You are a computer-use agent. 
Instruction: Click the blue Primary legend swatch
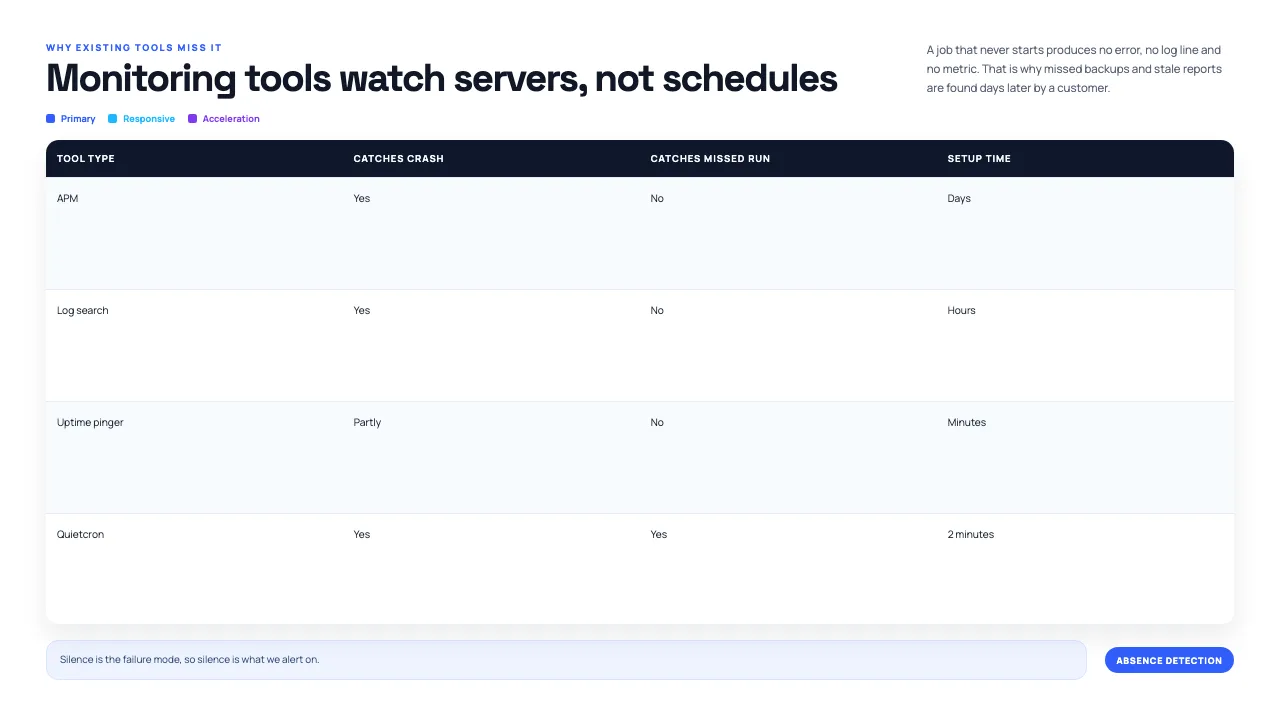[50, 119]
